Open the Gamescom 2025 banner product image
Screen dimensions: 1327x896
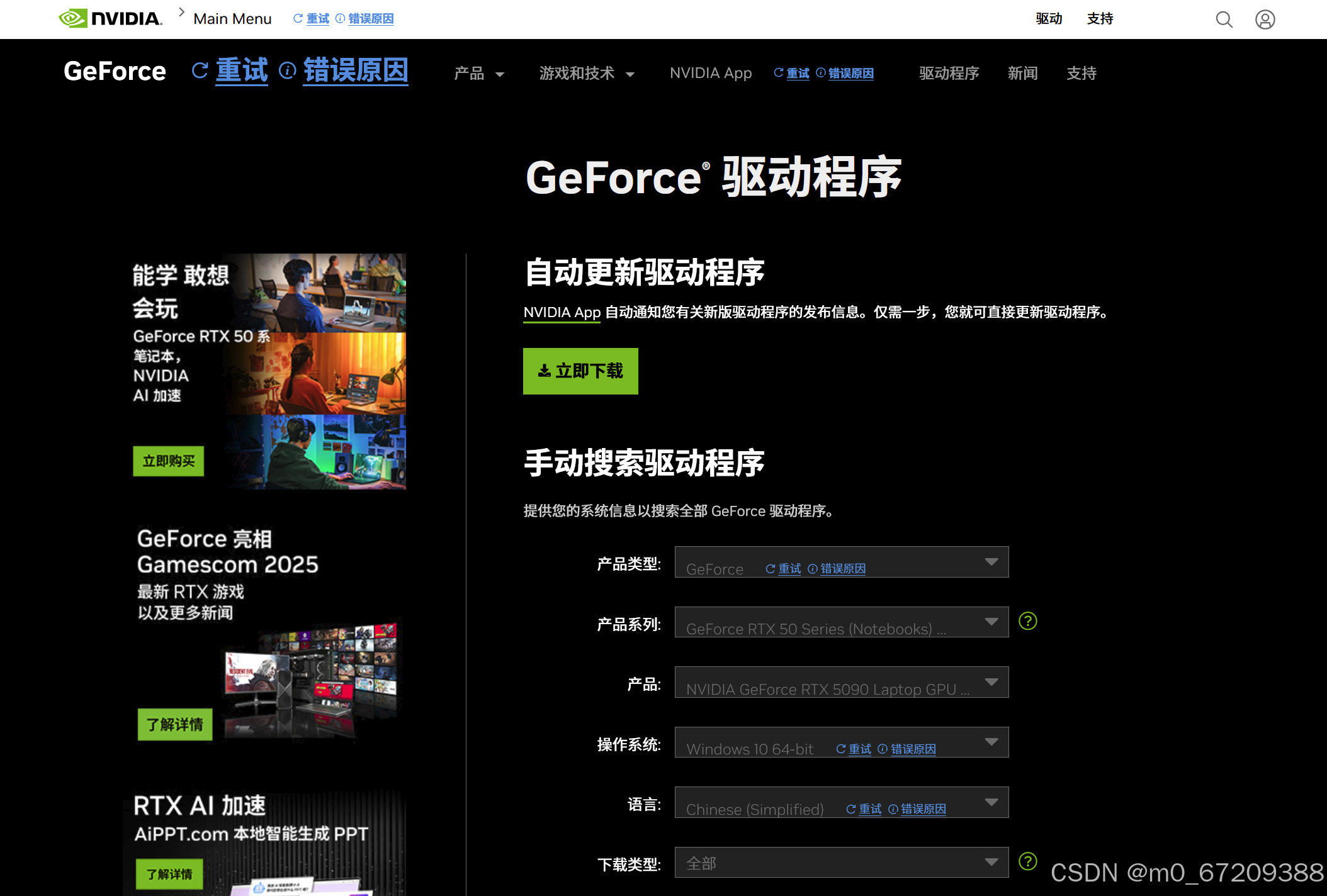click(311, 681)
